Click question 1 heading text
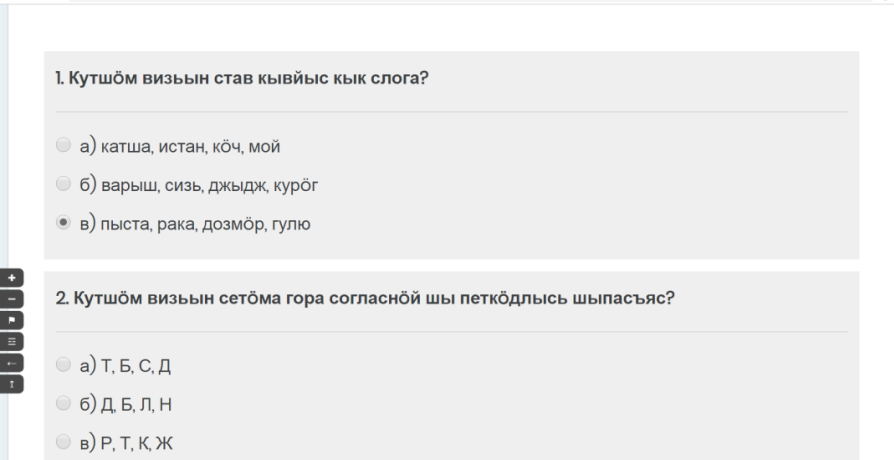Viewport: 894px width, 460px height. click(x=242, y=78)
